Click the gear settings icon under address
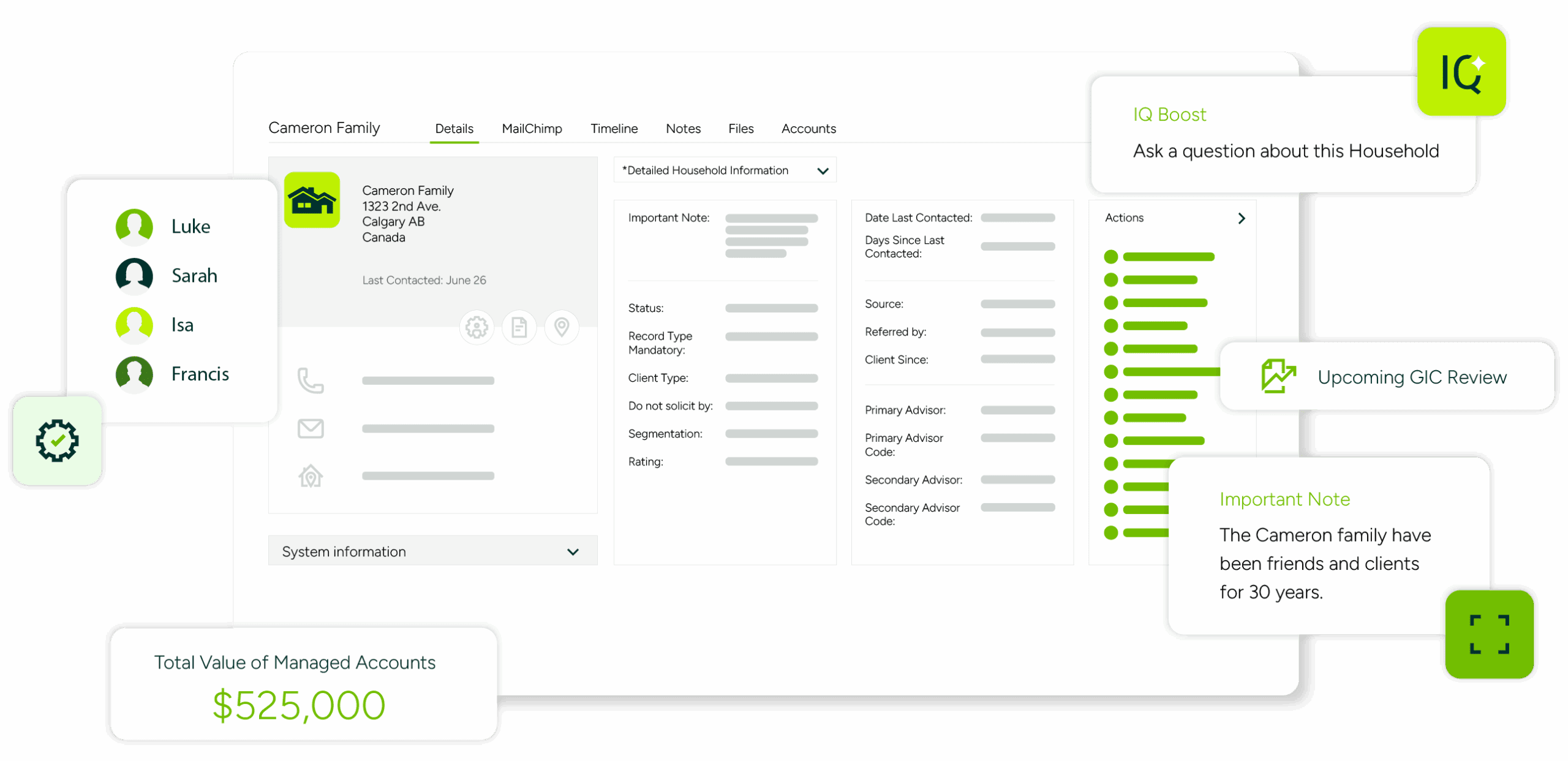The image size is (1568, 761). (477, 327)
